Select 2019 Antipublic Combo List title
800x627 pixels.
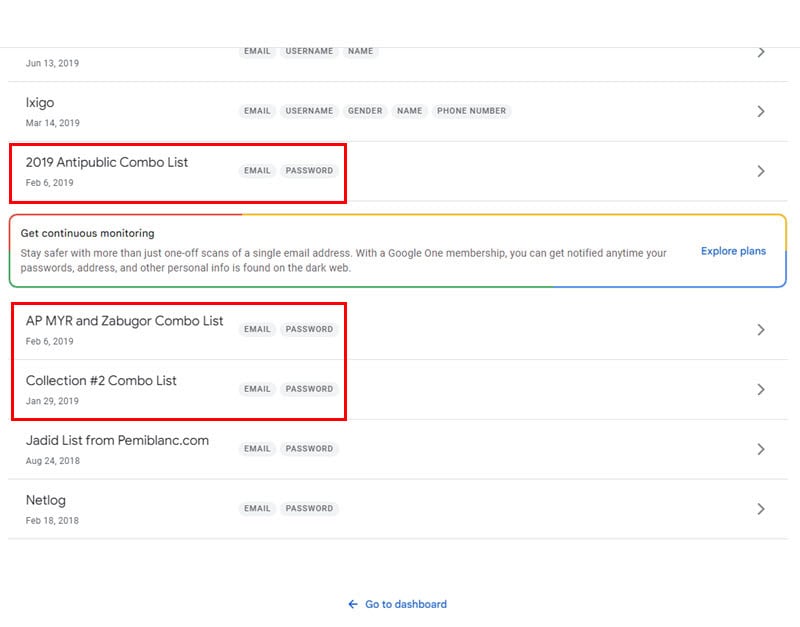[x=107, y=162]
